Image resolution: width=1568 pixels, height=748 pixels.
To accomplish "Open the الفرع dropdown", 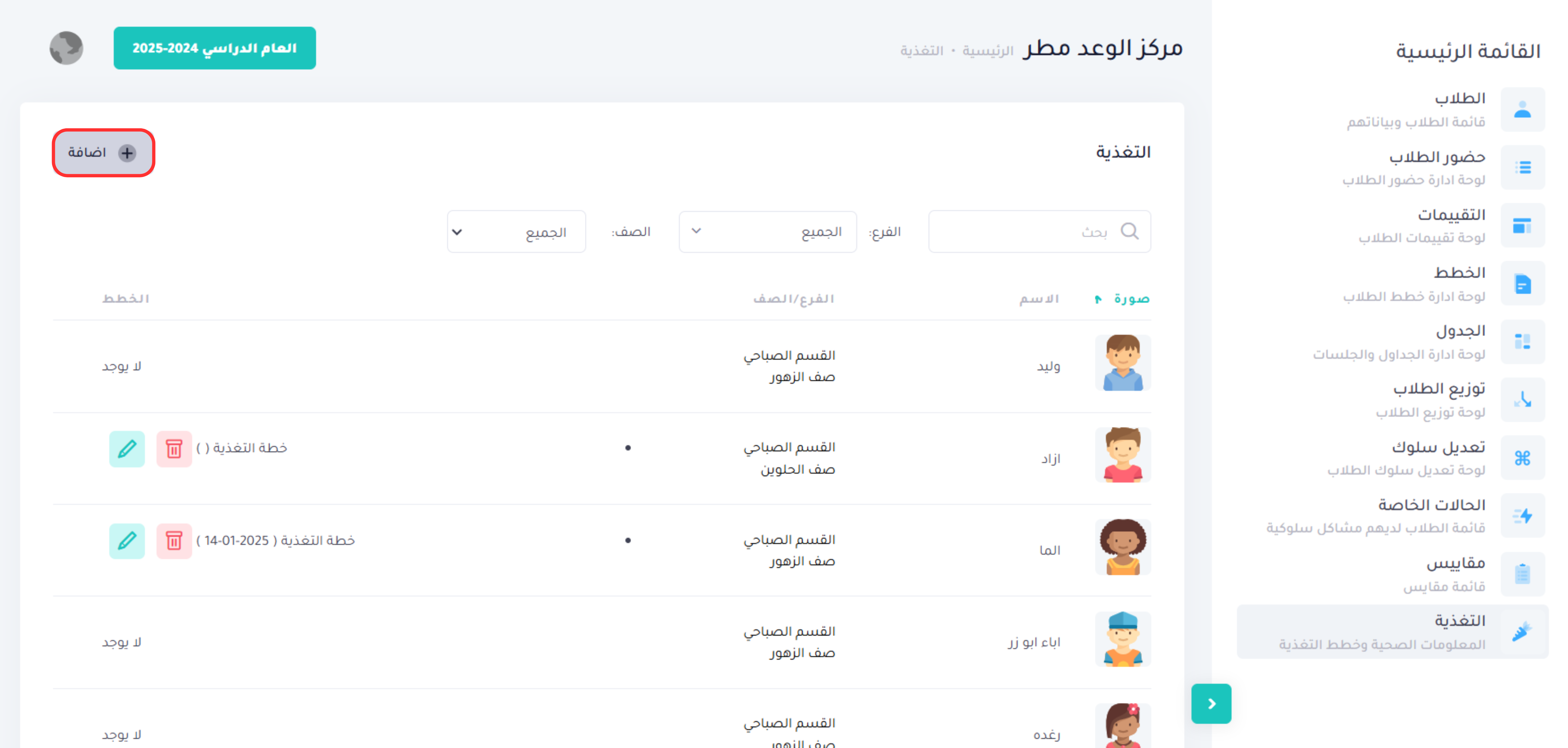I will [x=768, y=231].
